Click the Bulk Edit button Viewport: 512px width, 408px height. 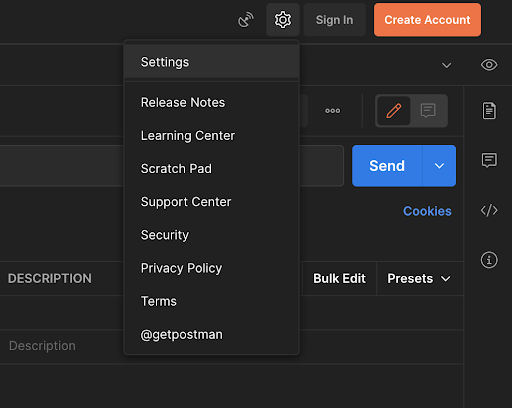(339, 278)
